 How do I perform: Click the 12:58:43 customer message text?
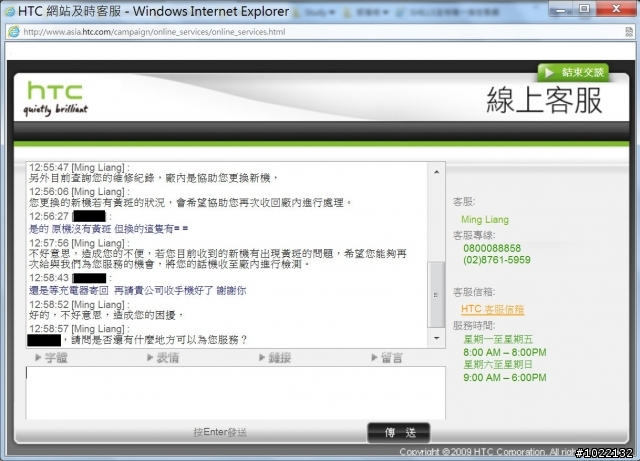click(x=138, y=291)
